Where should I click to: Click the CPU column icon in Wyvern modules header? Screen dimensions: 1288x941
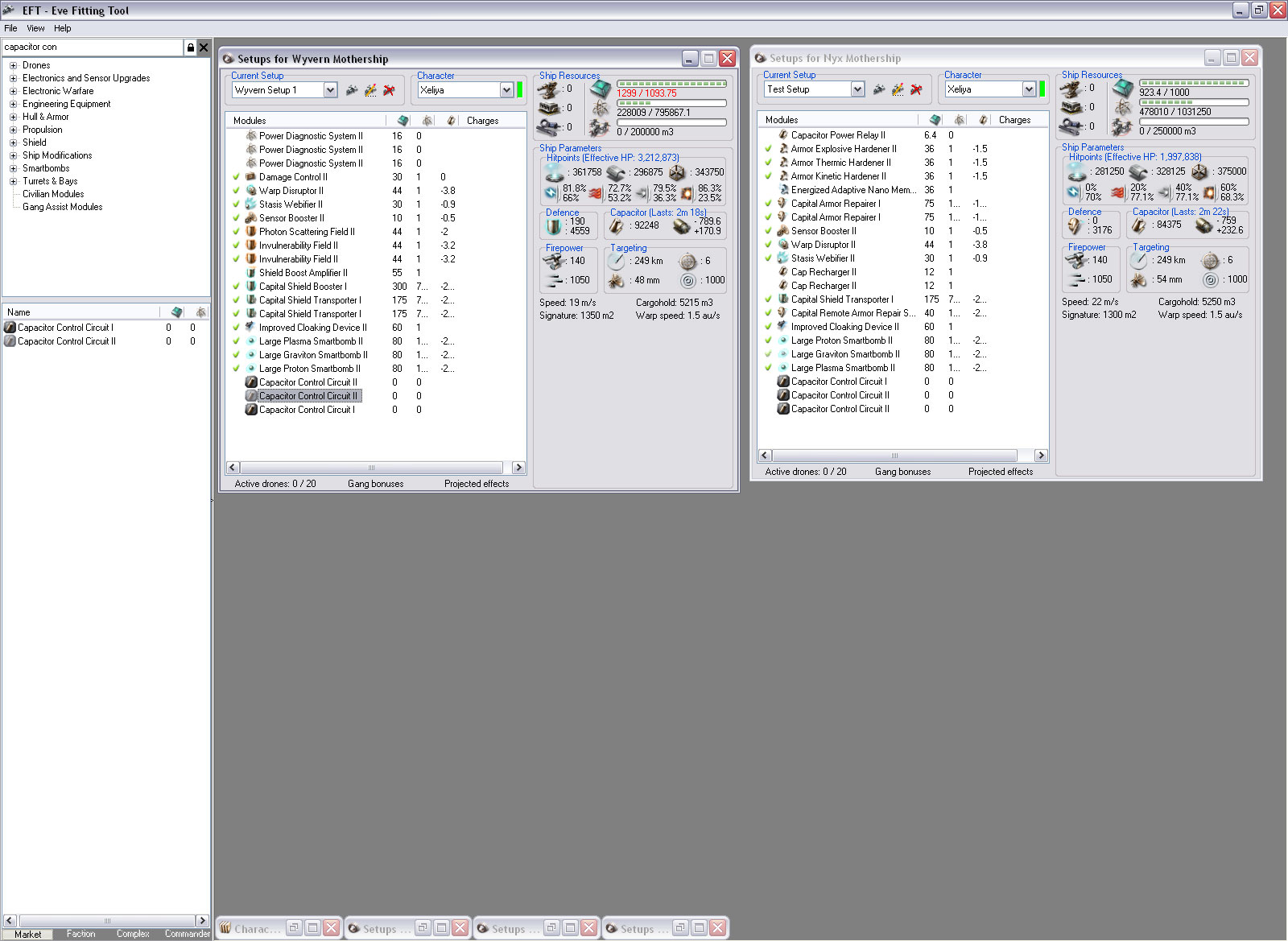pos(403,121)
